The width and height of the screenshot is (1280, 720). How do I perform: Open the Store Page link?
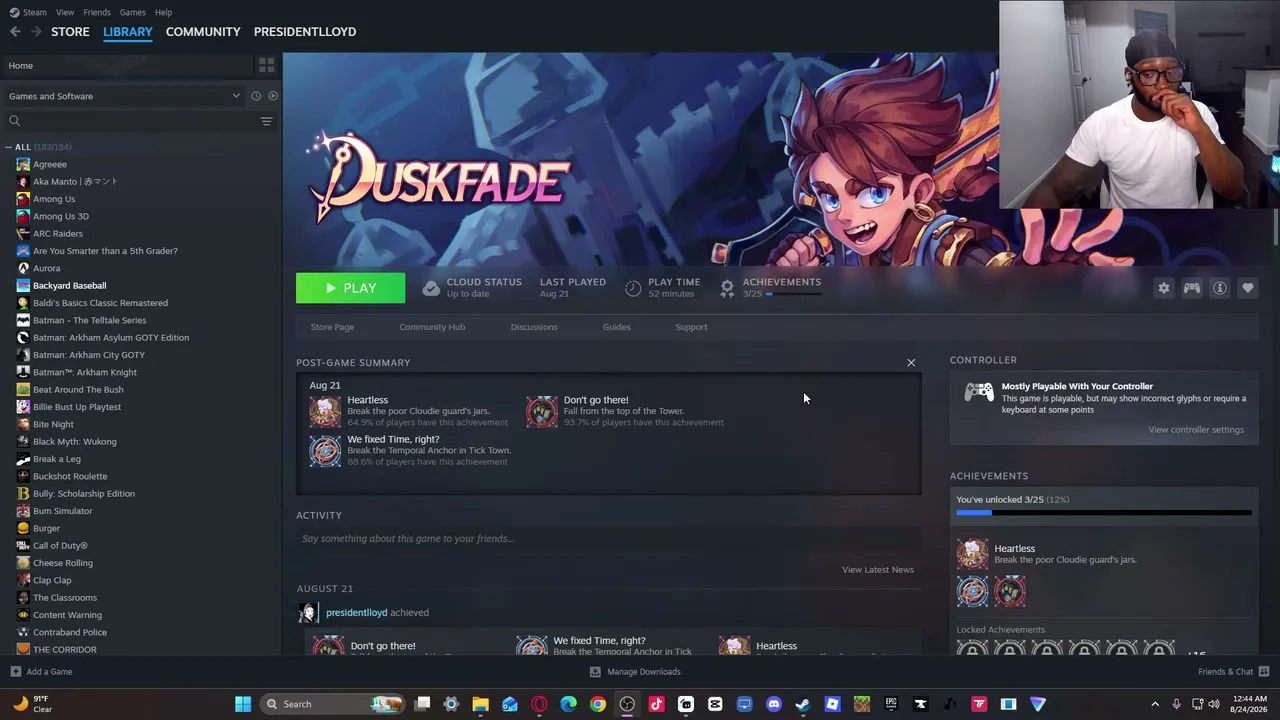[x=332, y=327]
